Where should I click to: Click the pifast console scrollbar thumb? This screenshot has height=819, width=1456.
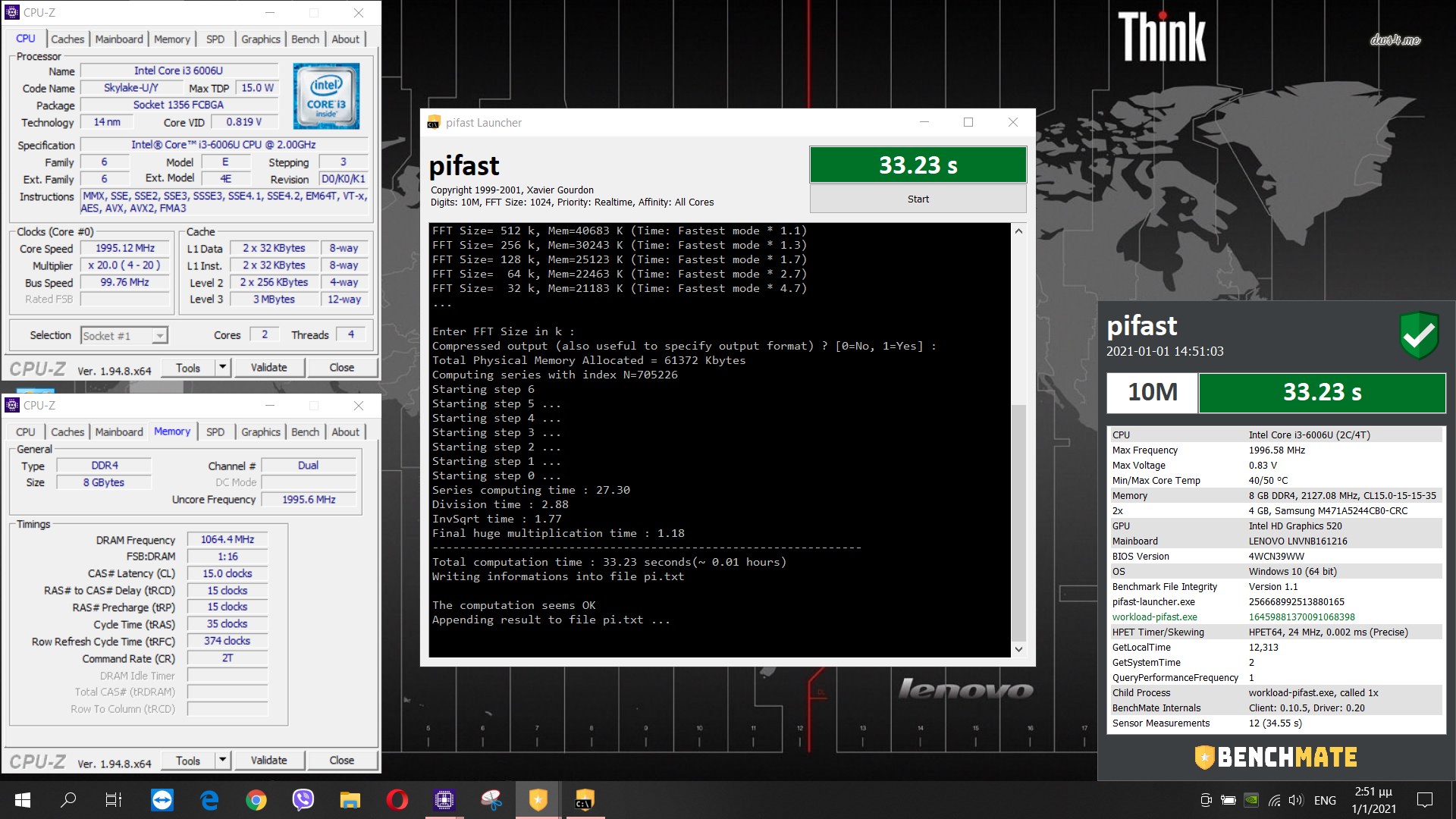(x=1018, y=522)
